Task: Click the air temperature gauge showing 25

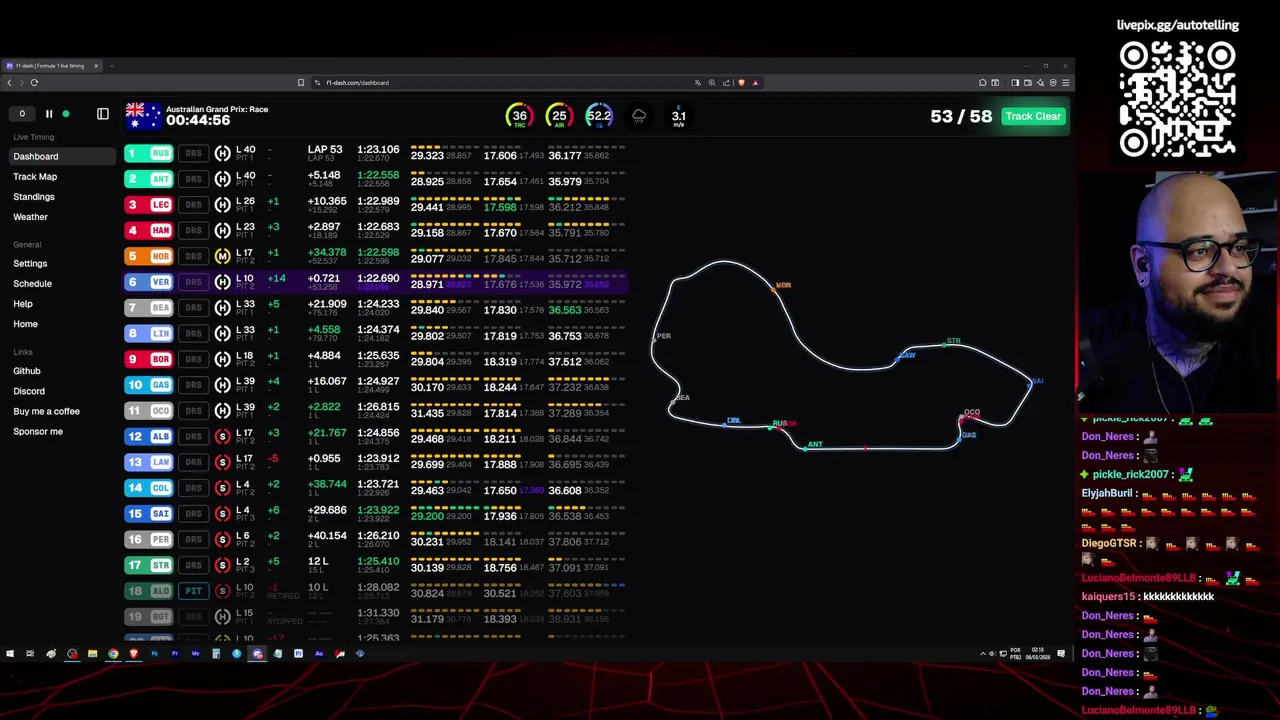Action: (x=559, y=116)
